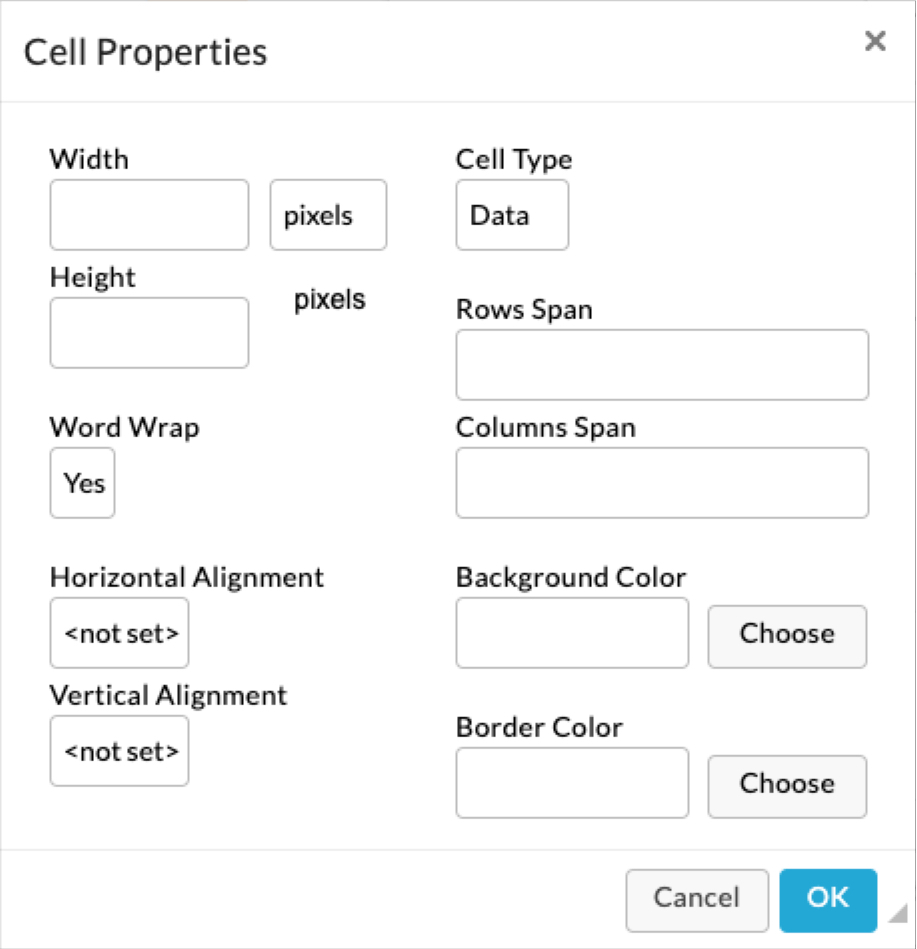The image size is (917, 949).
Task: Click the Height input field
Action: point(148,333)
